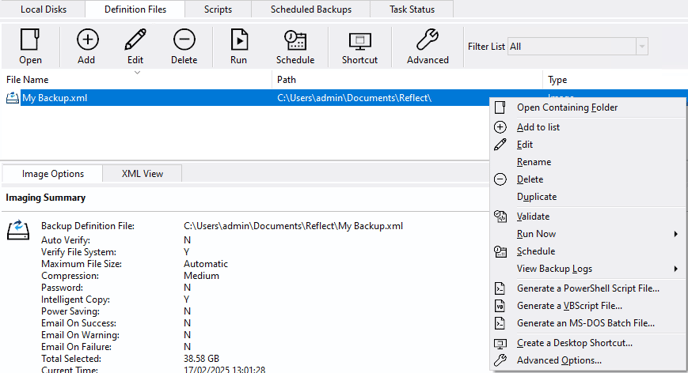Open the Filter List dropdown
This screenshot has width=688, height=373.
coord(642,47)
